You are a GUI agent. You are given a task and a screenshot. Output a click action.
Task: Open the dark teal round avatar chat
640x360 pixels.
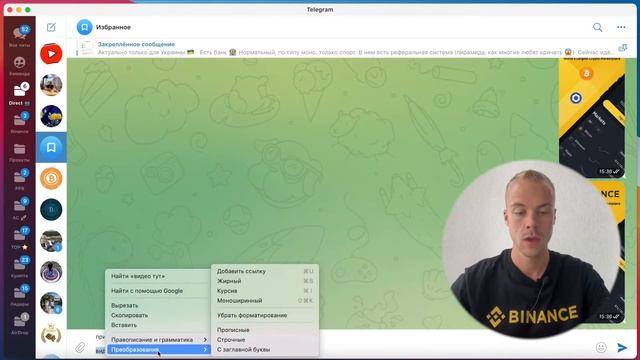coord(51,209)
